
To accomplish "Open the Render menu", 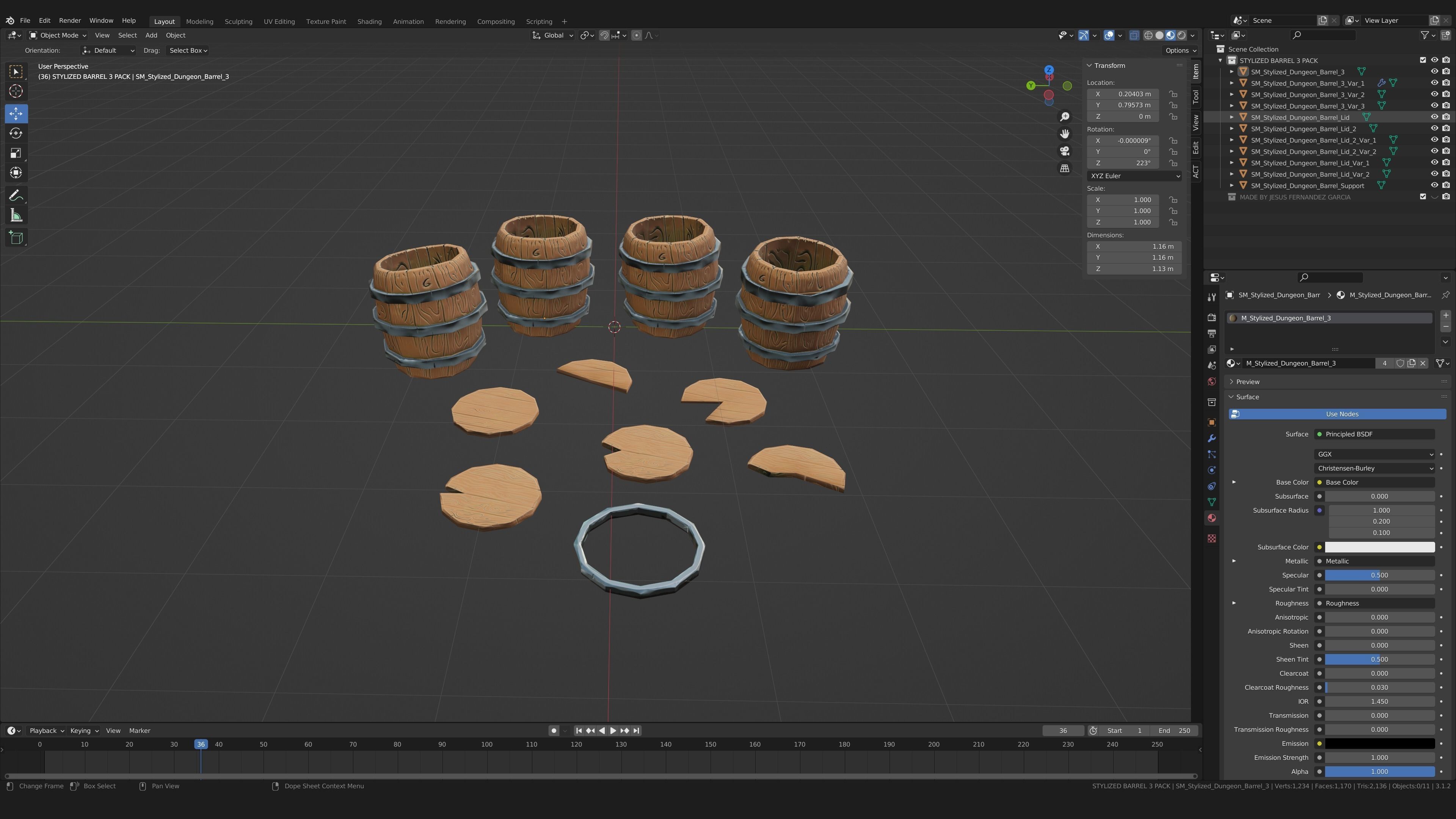I will (x=70, y=20).
